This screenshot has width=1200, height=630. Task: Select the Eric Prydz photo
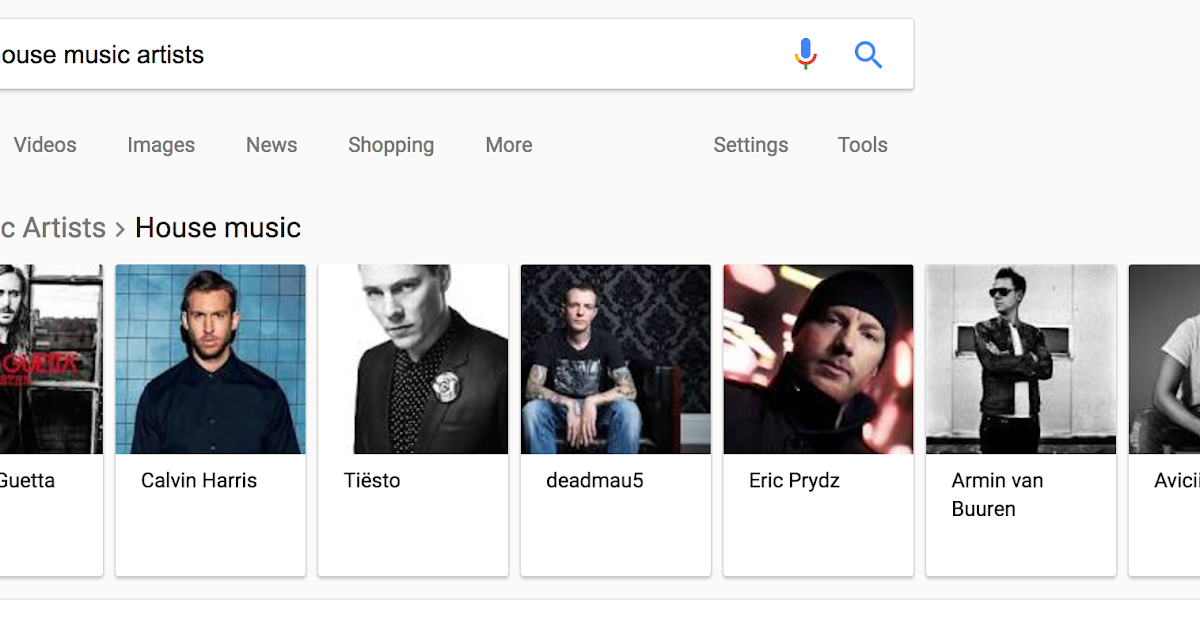(x=818, y=359)
